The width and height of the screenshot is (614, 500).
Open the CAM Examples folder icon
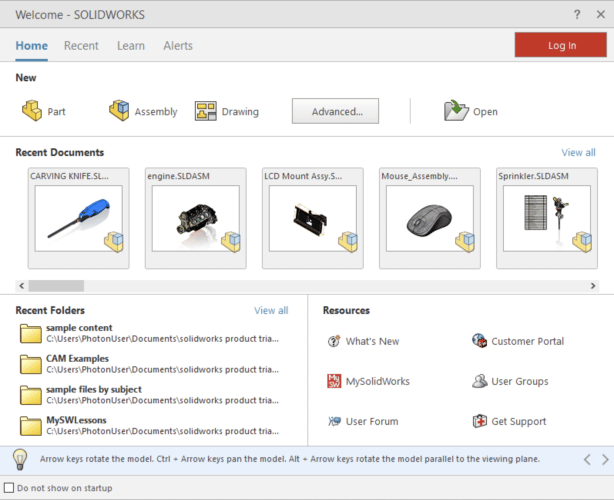point(31,364)
